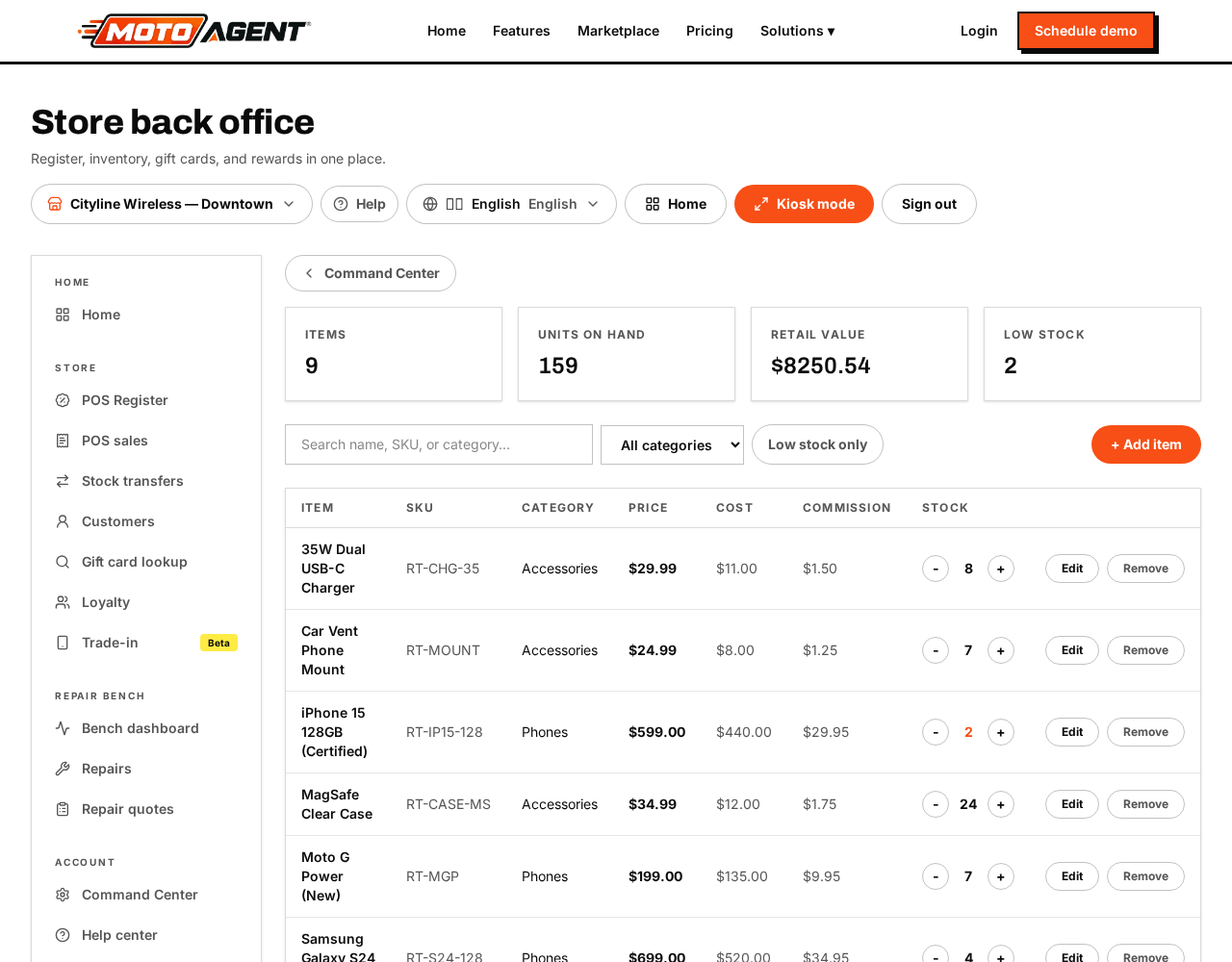Edit the Moto G Power item
Image resolution: width=1232 pixels, height=962 pixels.
coord(1072,876)
